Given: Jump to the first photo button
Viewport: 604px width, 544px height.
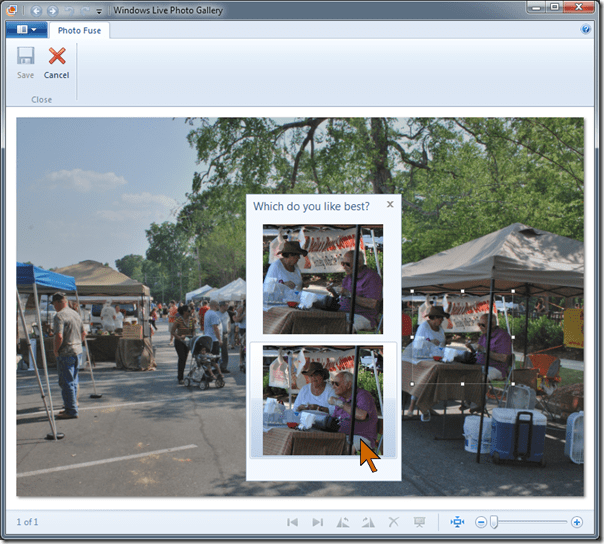Looking at the screenshot, I should 292,522.
